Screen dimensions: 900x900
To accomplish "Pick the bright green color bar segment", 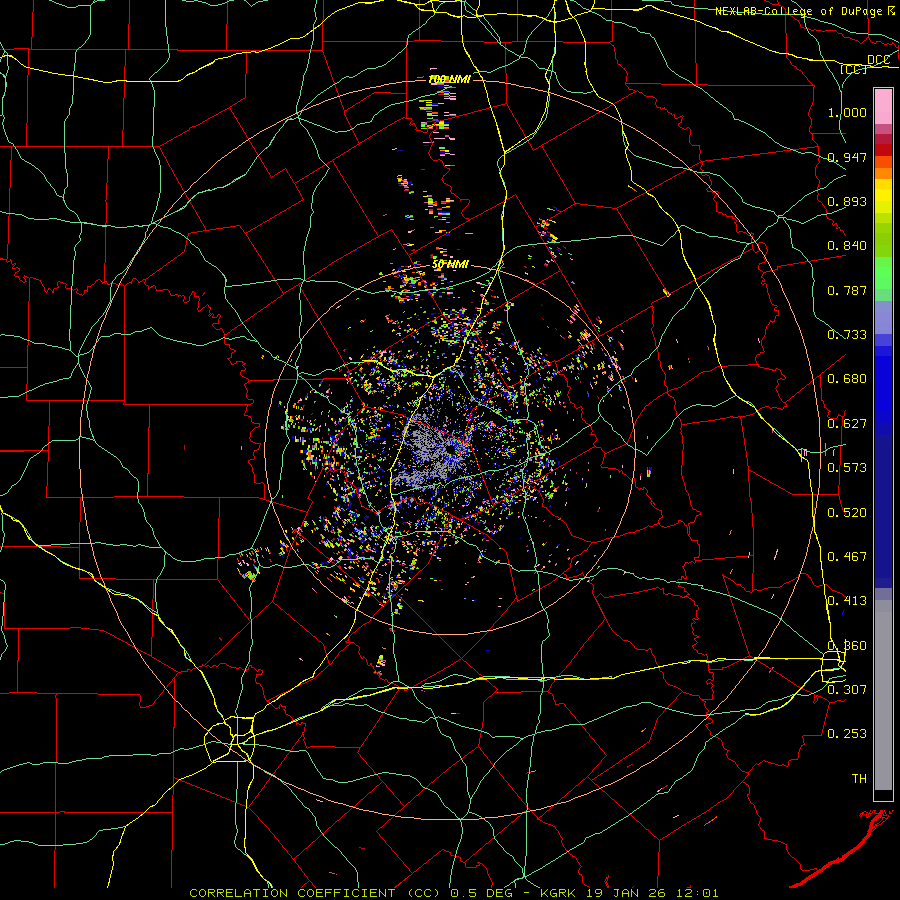I will pos(883,273).
